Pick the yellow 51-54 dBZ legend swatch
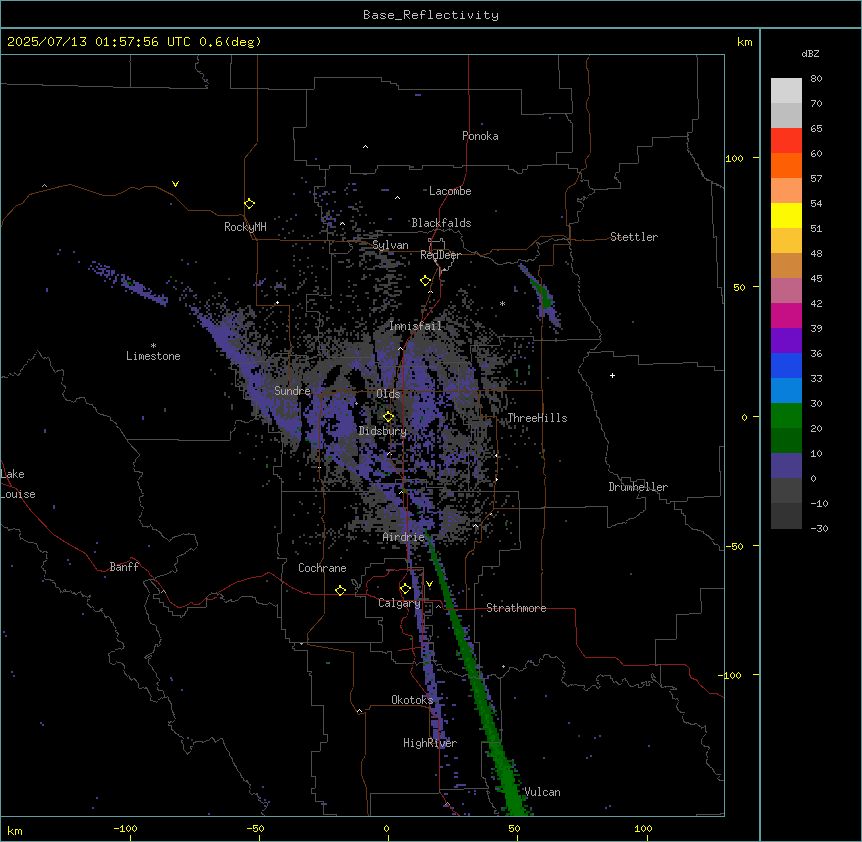This screenshot has width=862, height=842. pos(786,215)
